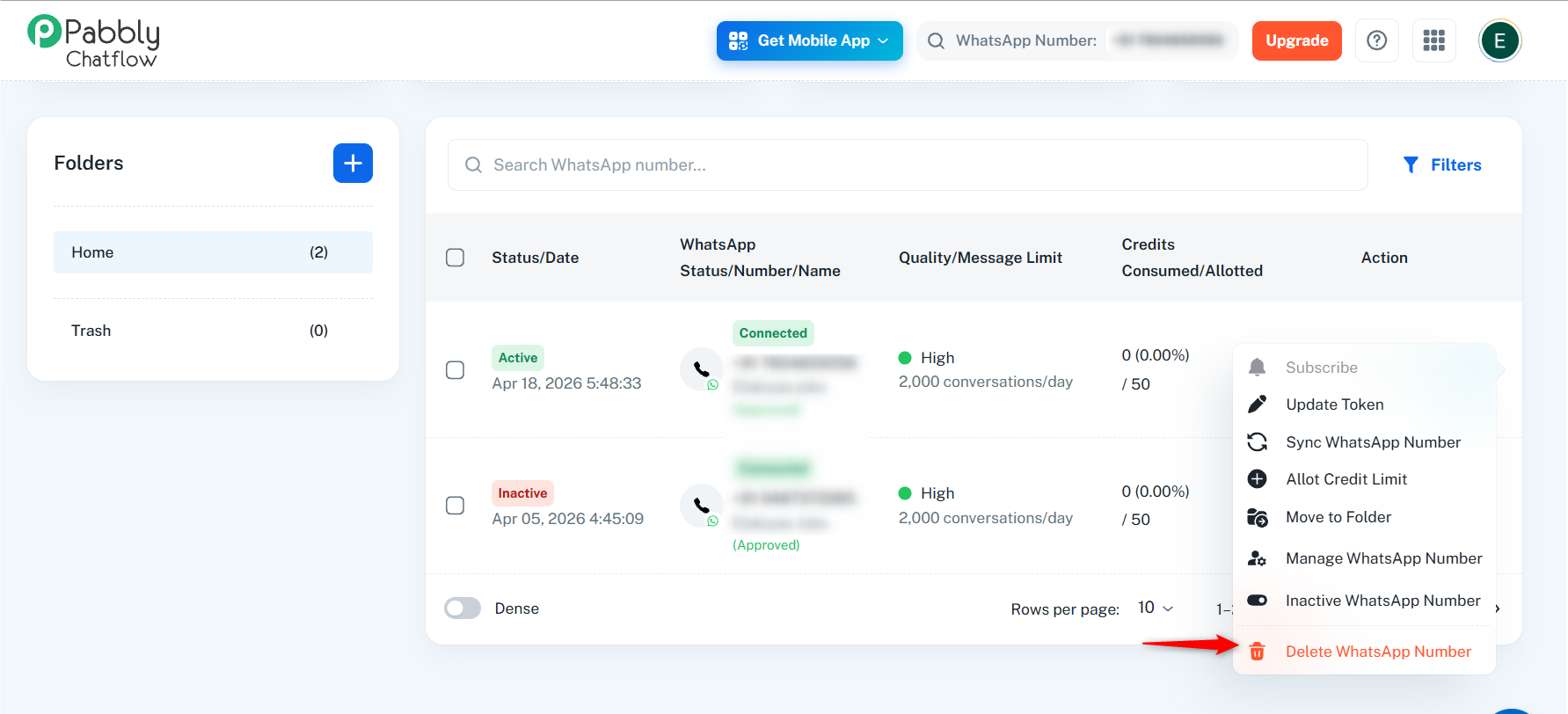Click the plus circle Allot Credit icon
Screen dimensions: 1568x714
[x=1258, y=479]
